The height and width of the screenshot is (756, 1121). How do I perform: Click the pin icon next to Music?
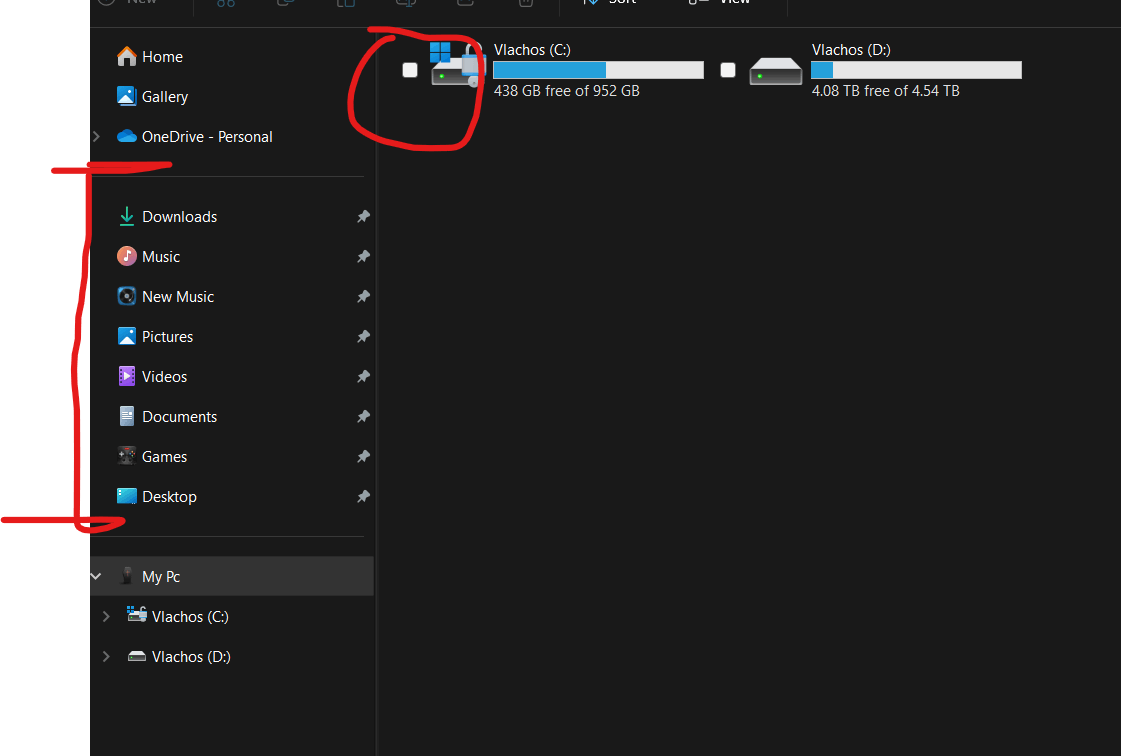point(363,256)
